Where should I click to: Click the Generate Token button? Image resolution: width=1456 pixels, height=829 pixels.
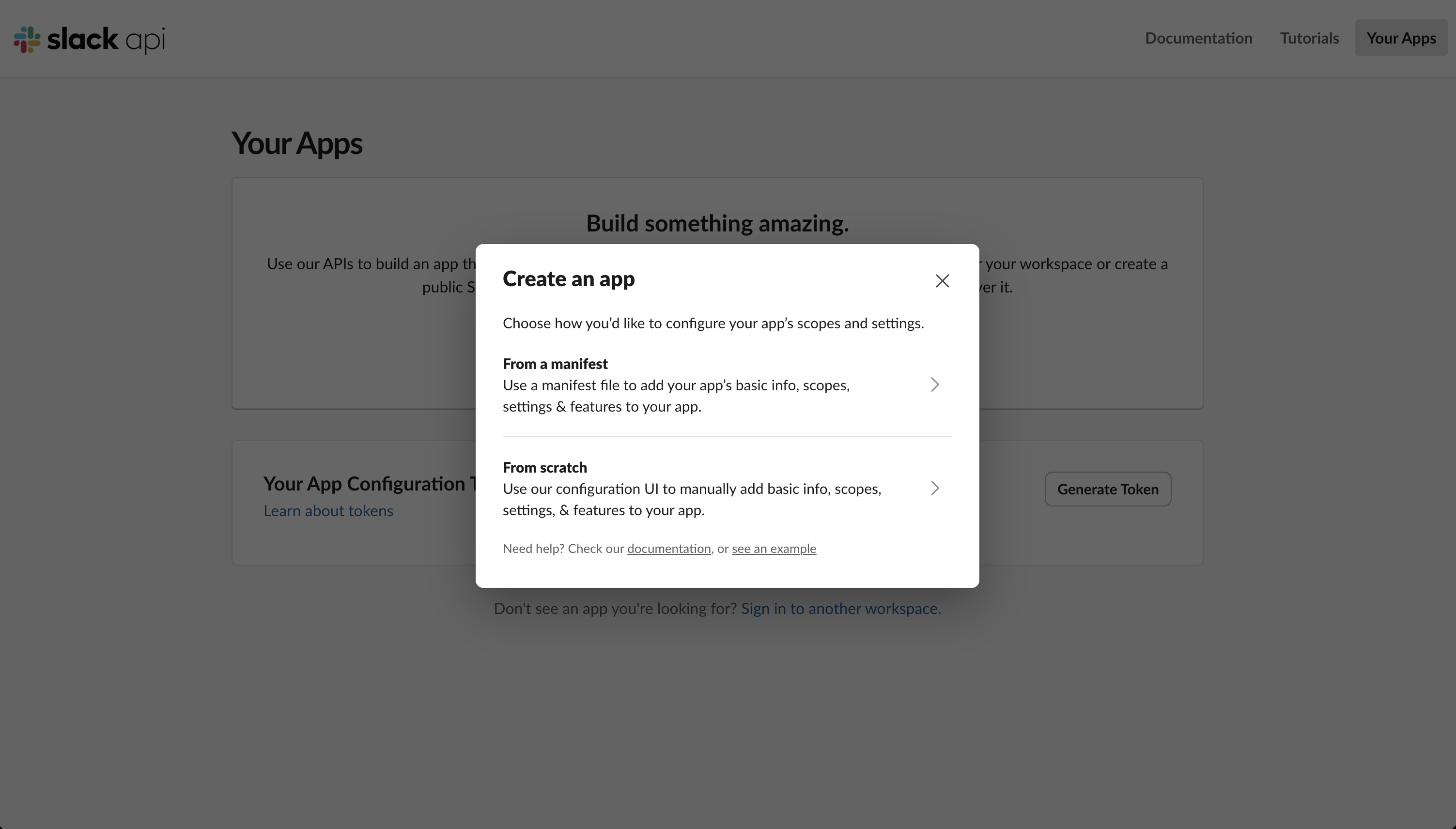point(1107,489)
